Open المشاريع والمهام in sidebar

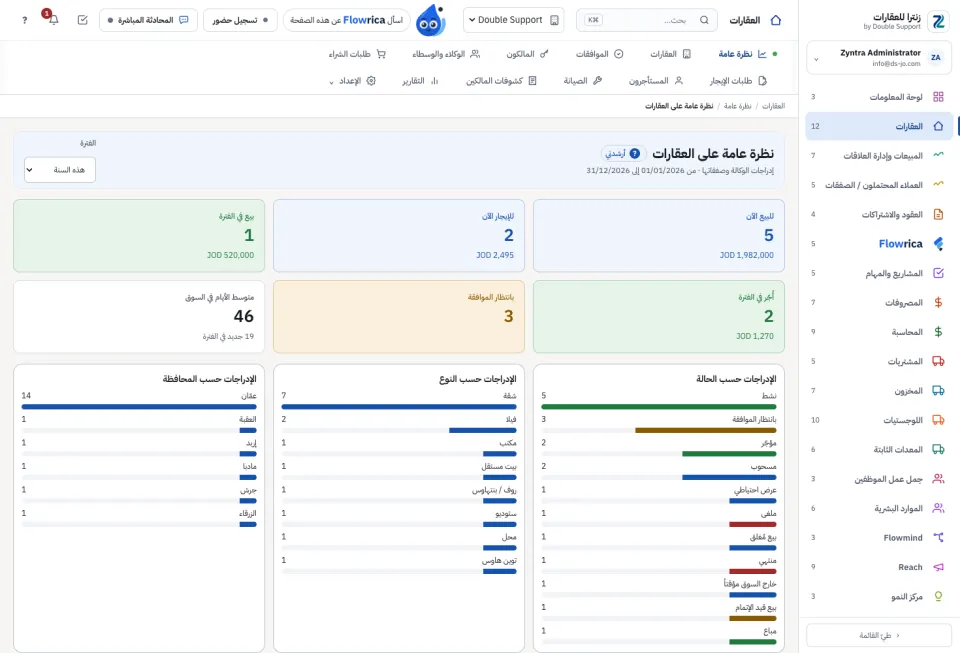point(879,273)
